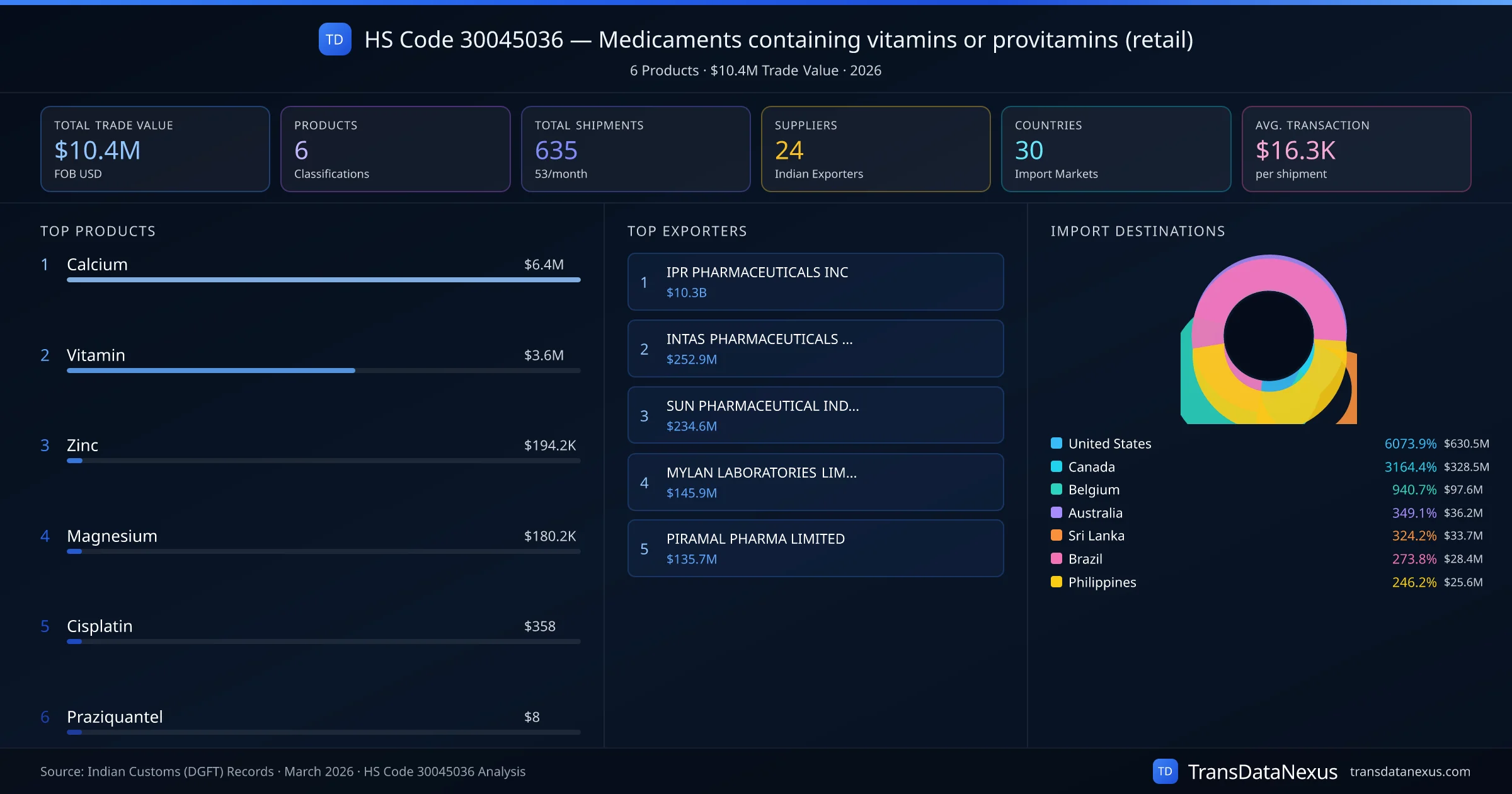Click the TD logo icon in header
Screen dimensions: 1512x794
pyautogui.click(x=335, y=40)
